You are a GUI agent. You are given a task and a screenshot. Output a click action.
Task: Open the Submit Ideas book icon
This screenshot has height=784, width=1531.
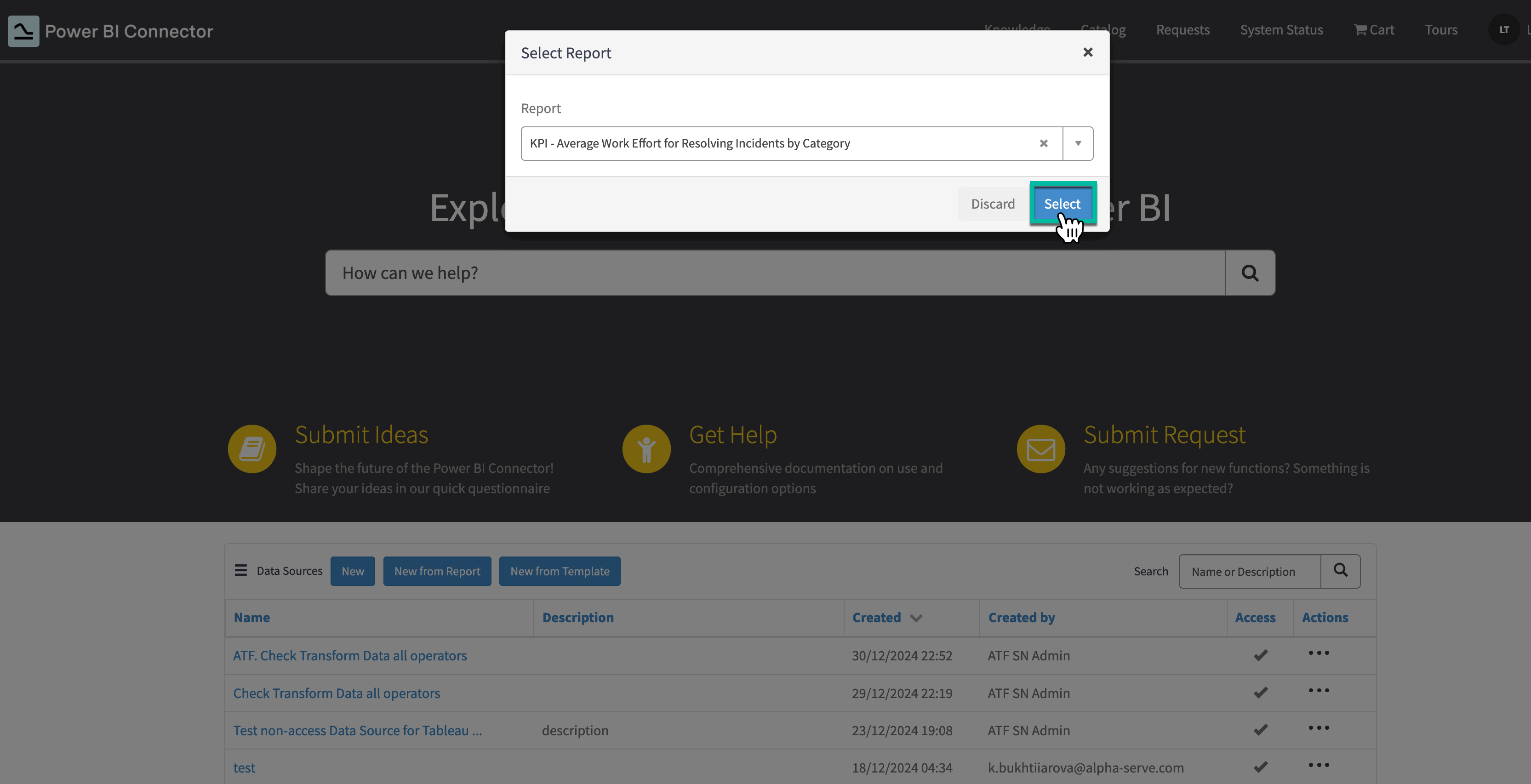coord(252,449)
